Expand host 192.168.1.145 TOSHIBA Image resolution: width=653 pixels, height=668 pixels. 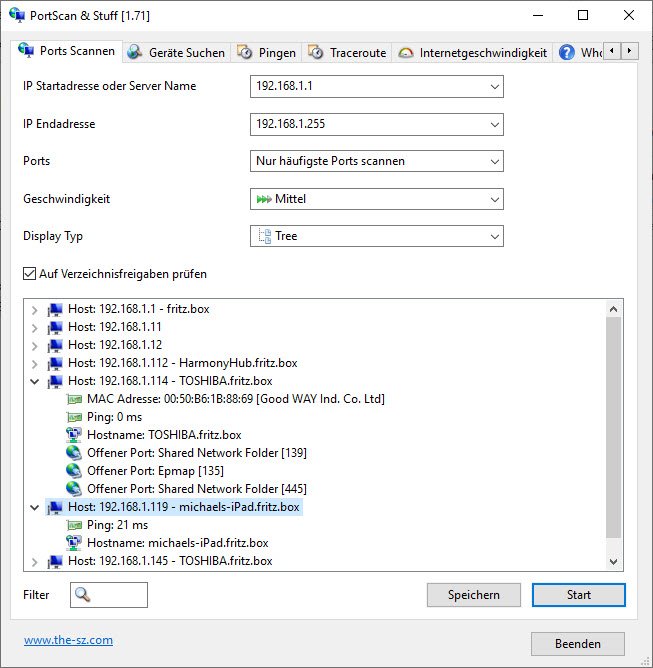click(35, 562)
